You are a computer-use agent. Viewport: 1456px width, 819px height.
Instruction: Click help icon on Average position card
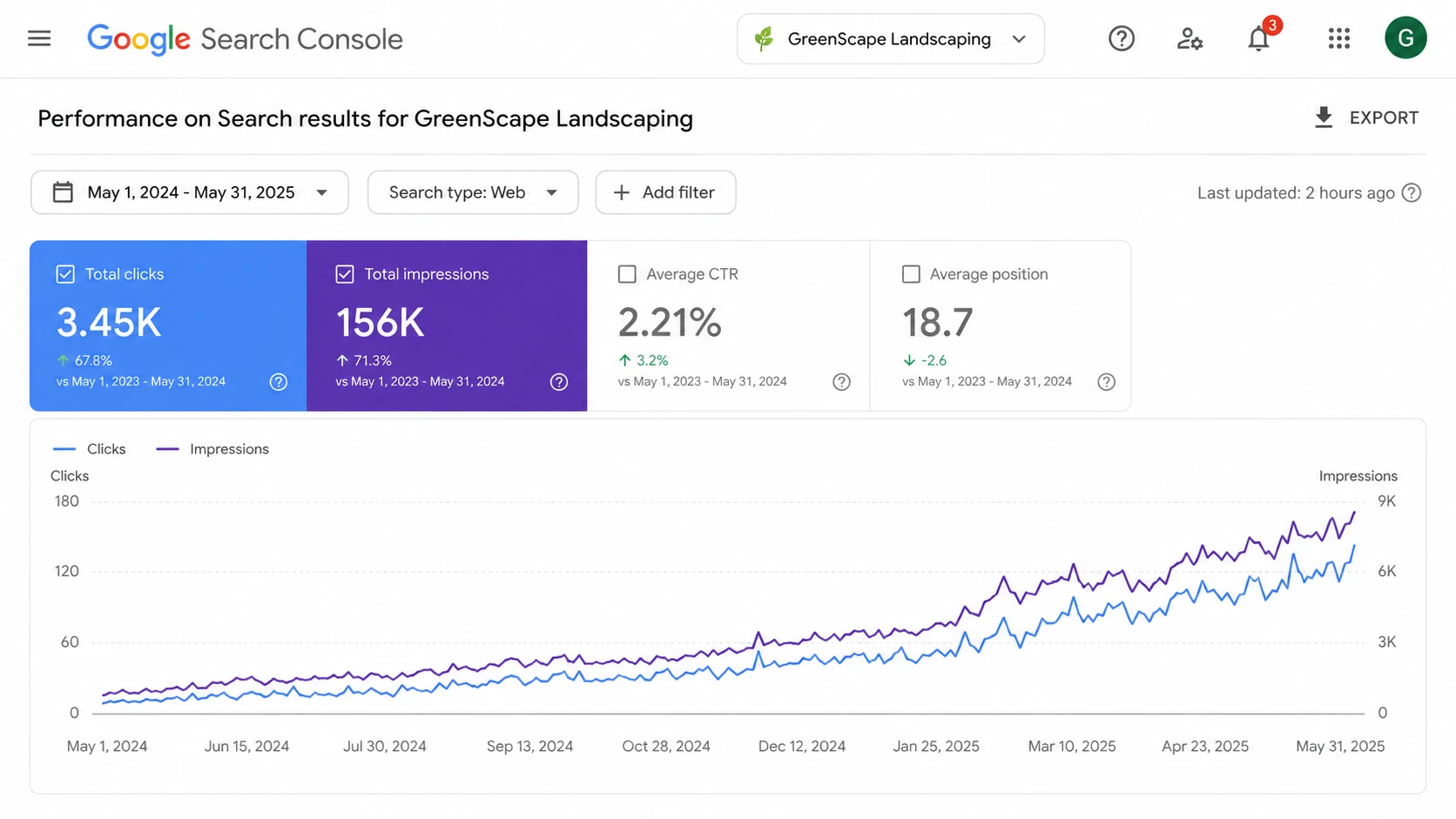click(1106, 382)
